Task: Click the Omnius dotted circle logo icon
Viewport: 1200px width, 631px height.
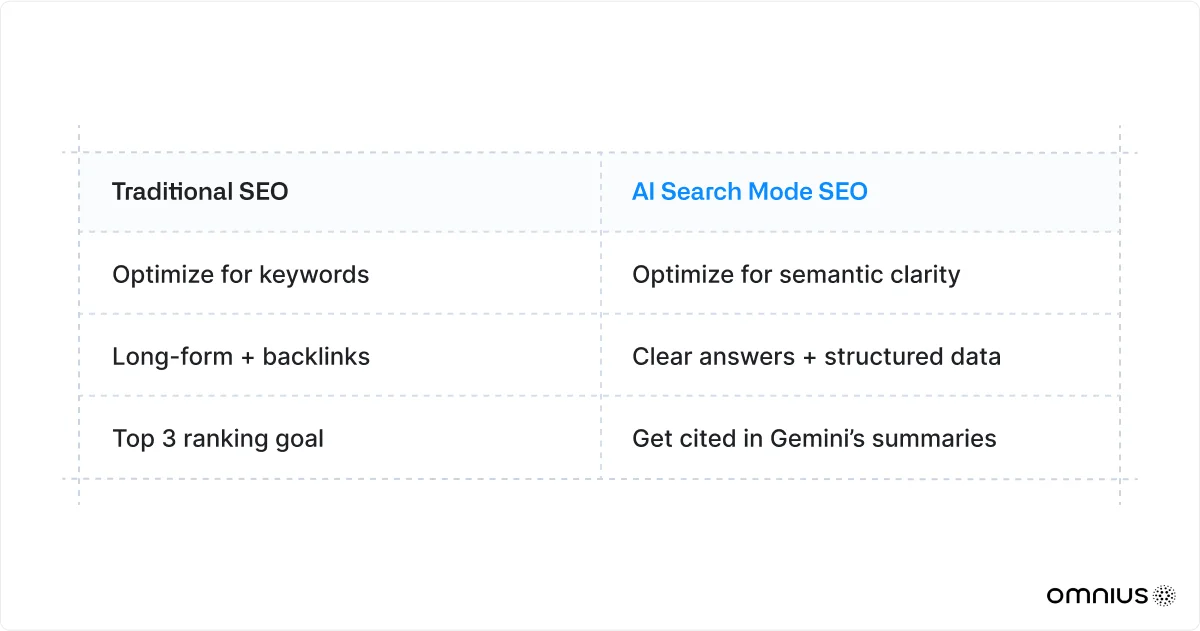Action: coord(1165,595)
